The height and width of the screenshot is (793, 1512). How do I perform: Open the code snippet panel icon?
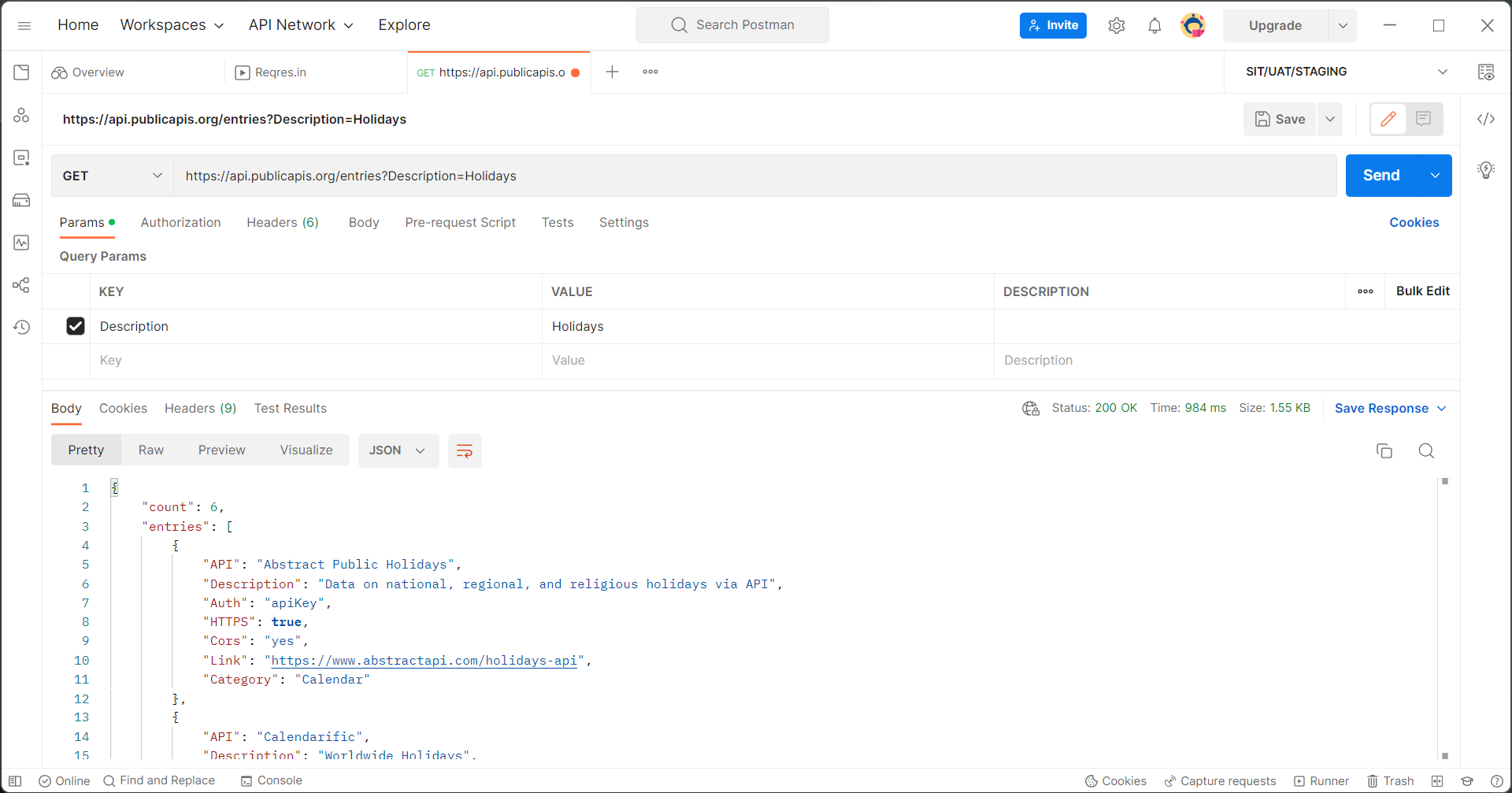point(1486,119)
